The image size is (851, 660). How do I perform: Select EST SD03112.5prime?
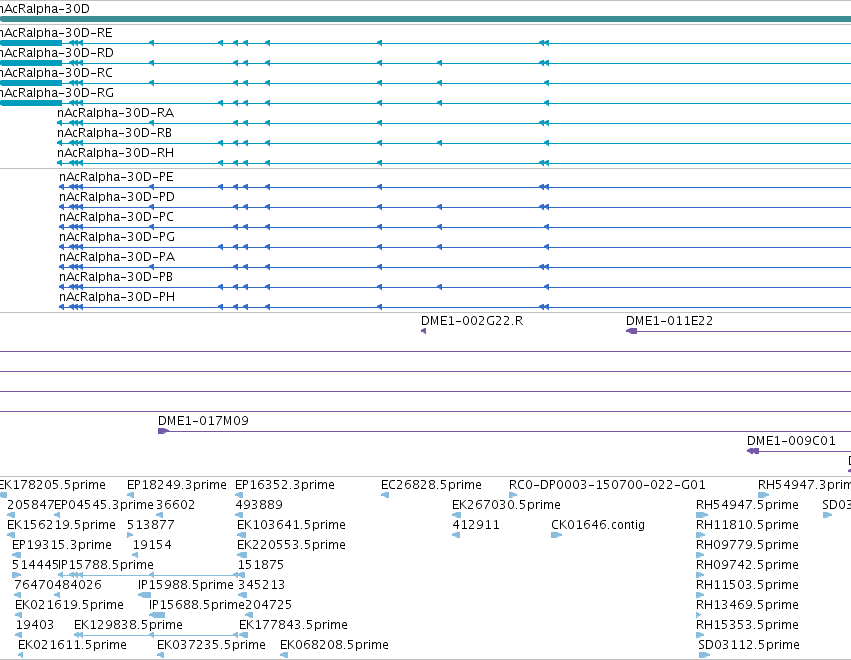coord(749,645)
